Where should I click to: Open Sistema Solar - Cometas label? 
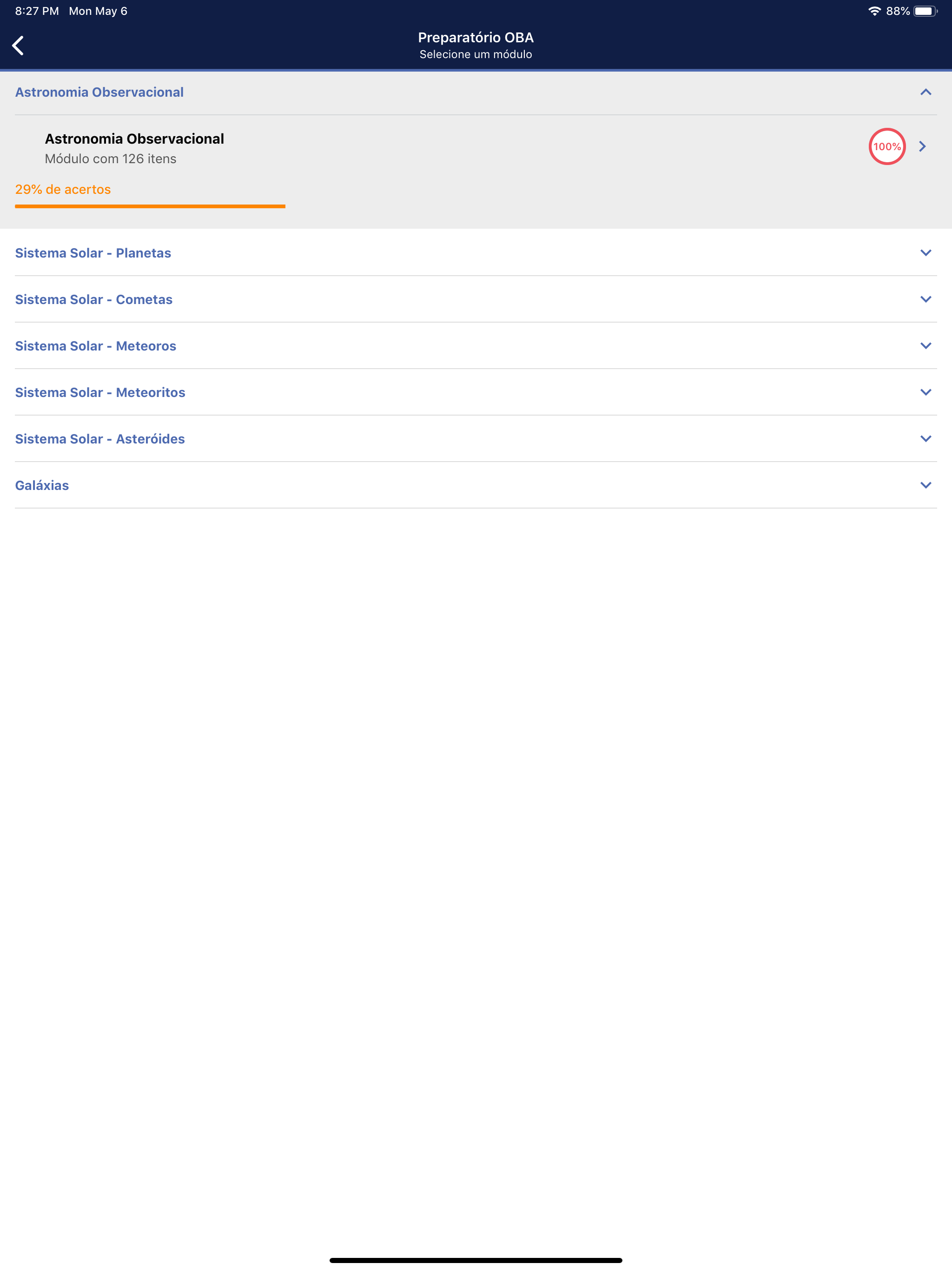tap(93, 299)
